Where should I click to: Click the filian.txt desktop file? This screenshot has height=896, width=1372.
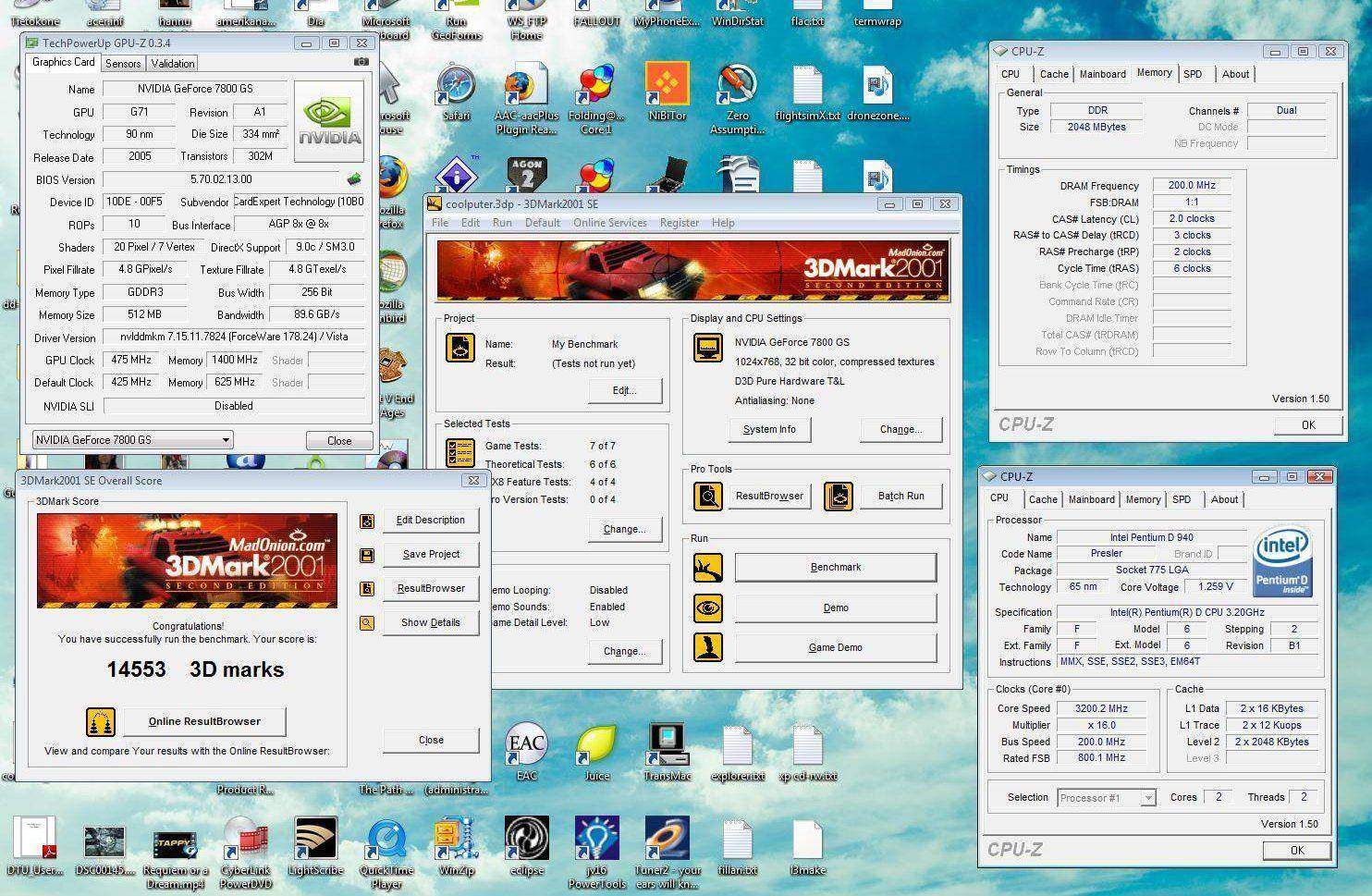click(737, 845)
